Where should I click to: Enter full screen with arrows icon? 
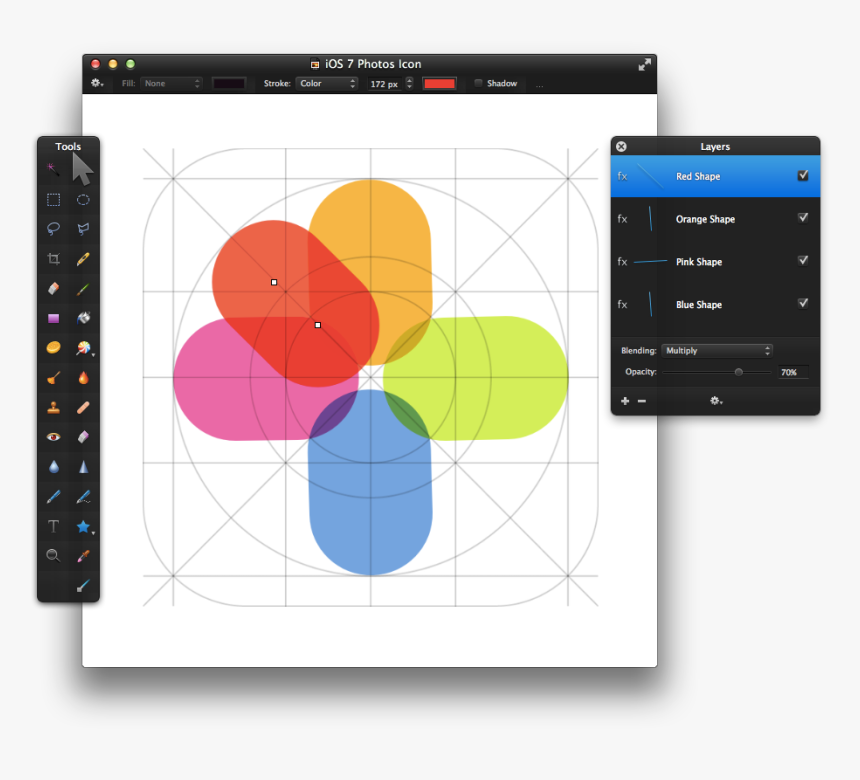pos(644,65)
